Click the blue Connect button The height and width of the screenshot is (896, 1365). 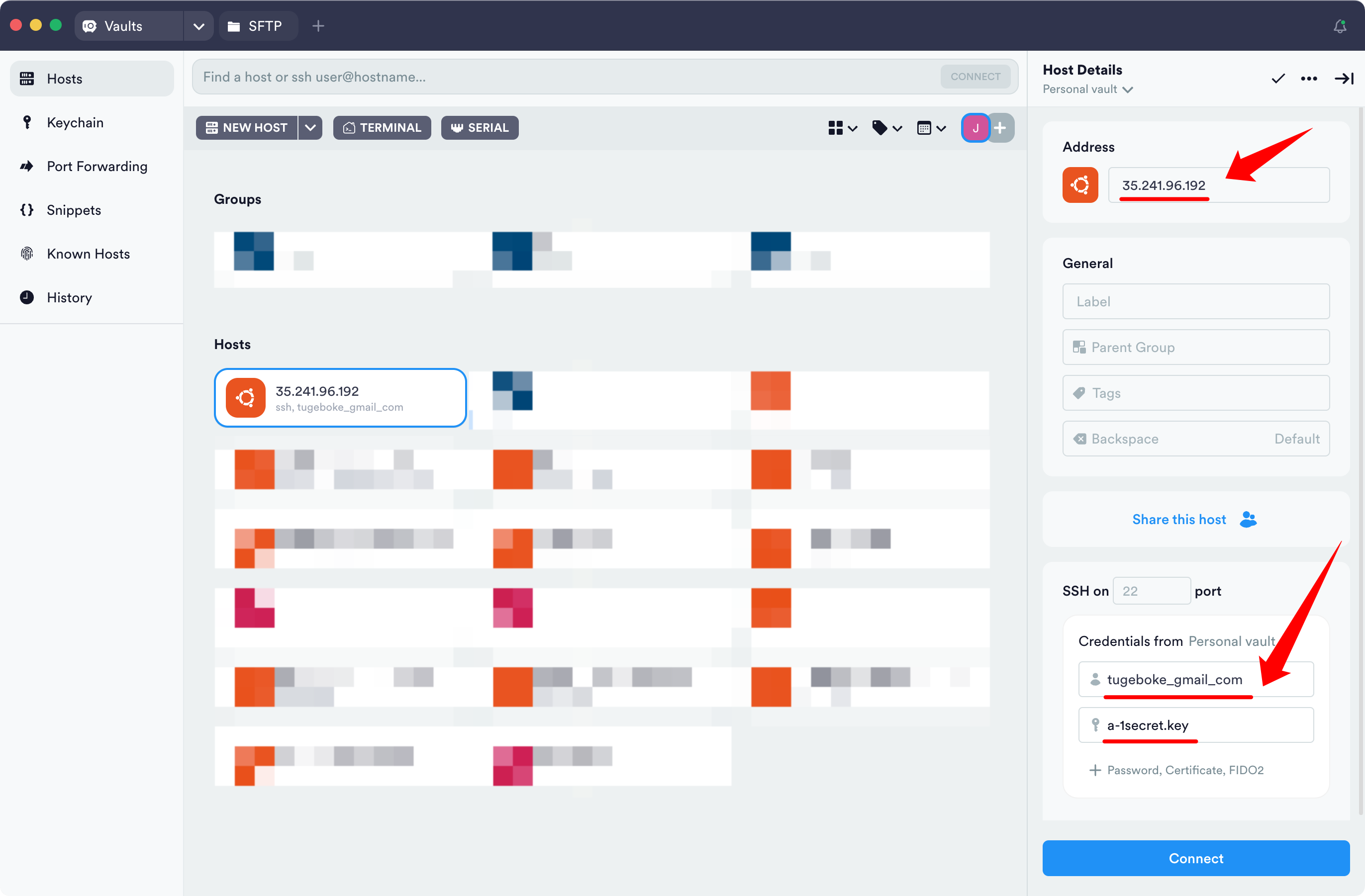[x=1196, y=858]
